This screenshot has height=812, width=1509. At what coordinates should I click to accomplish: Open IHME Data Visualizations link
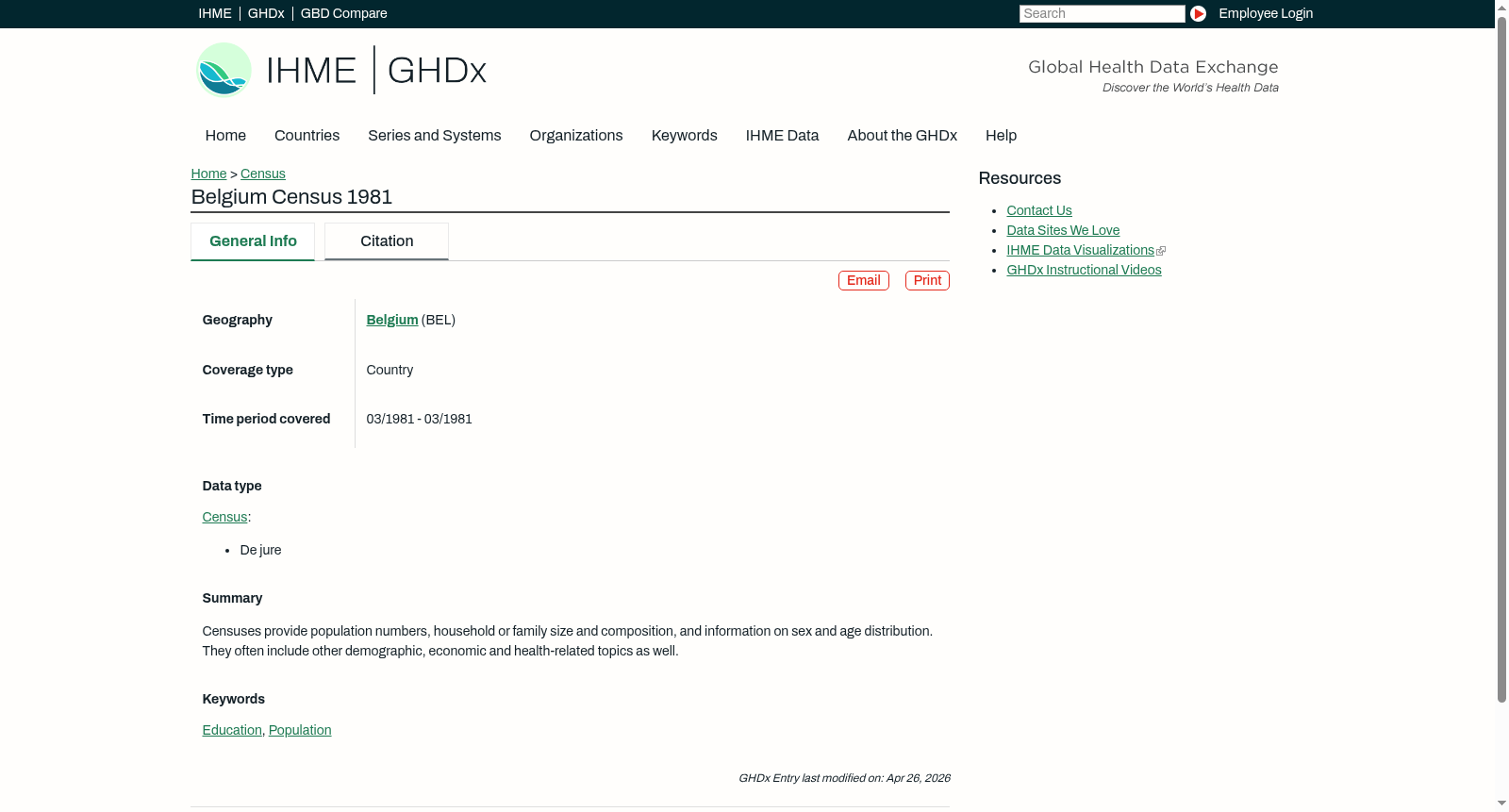click(1081, 250)
